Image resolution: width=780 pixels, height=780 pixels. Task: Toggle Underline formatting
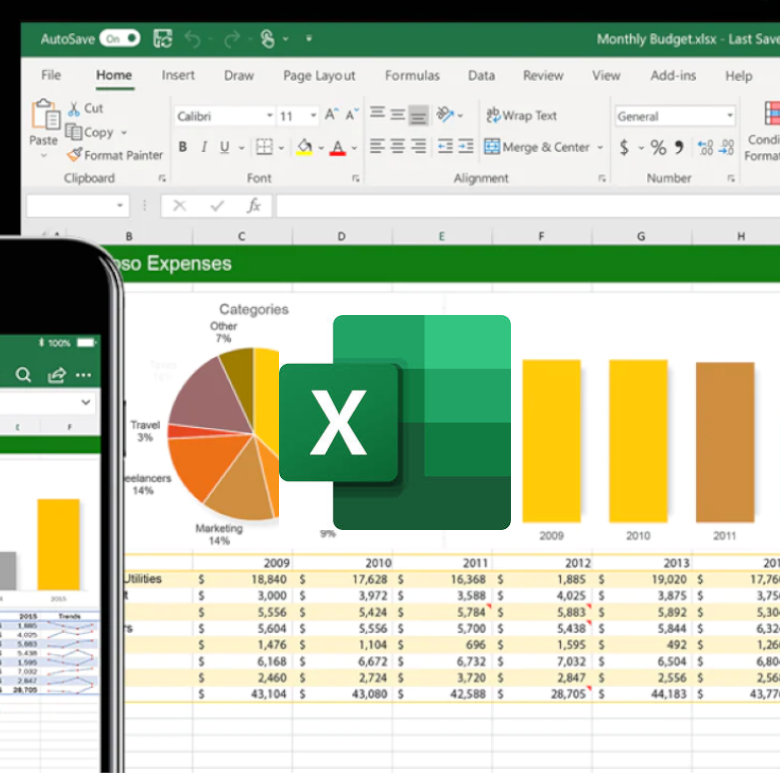(224, 147)
